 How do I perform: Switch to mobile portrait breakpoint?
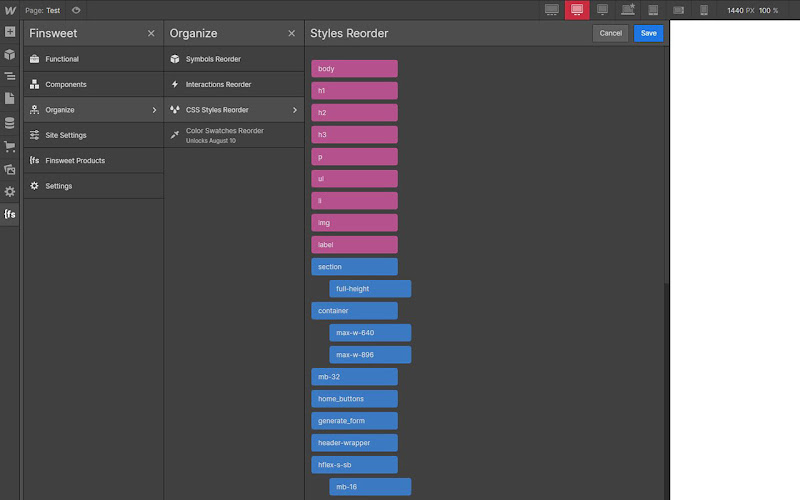point(704,10)
